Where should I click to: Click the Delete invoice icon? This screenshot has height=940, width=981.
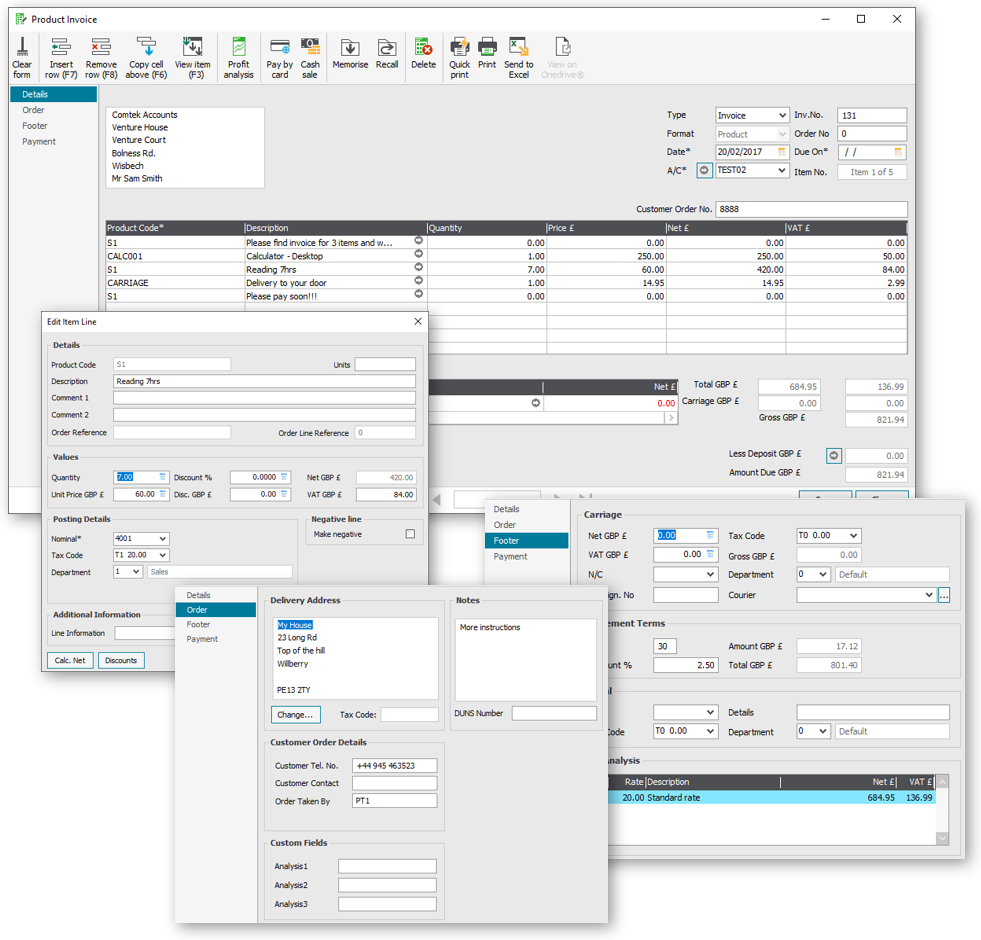pyautogui.click(x=424, y=54)
